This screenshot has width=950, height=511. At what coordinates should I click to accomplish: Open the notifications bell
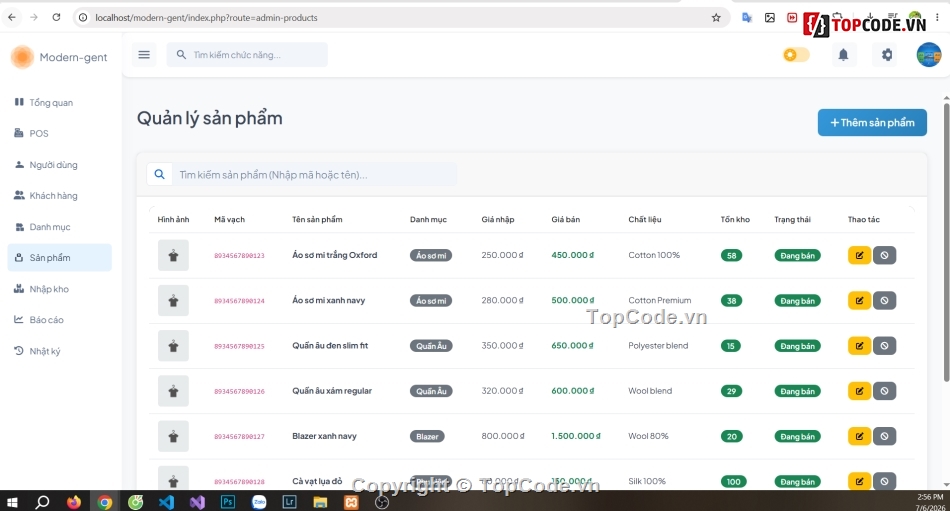pyautogui.click(x=843, y=55)
